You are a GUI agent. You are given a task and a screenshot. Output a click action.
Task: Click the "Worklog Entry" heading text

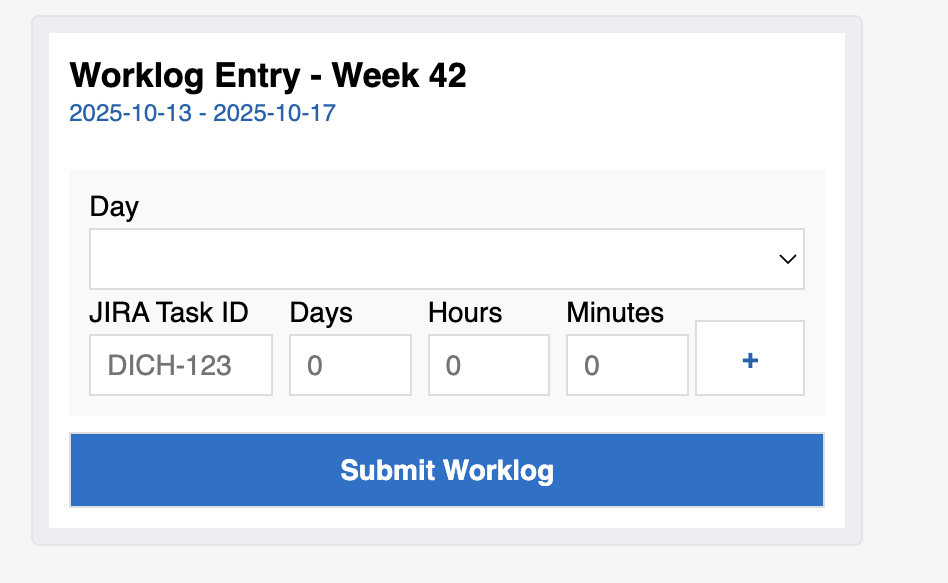(x=185, y=75)
